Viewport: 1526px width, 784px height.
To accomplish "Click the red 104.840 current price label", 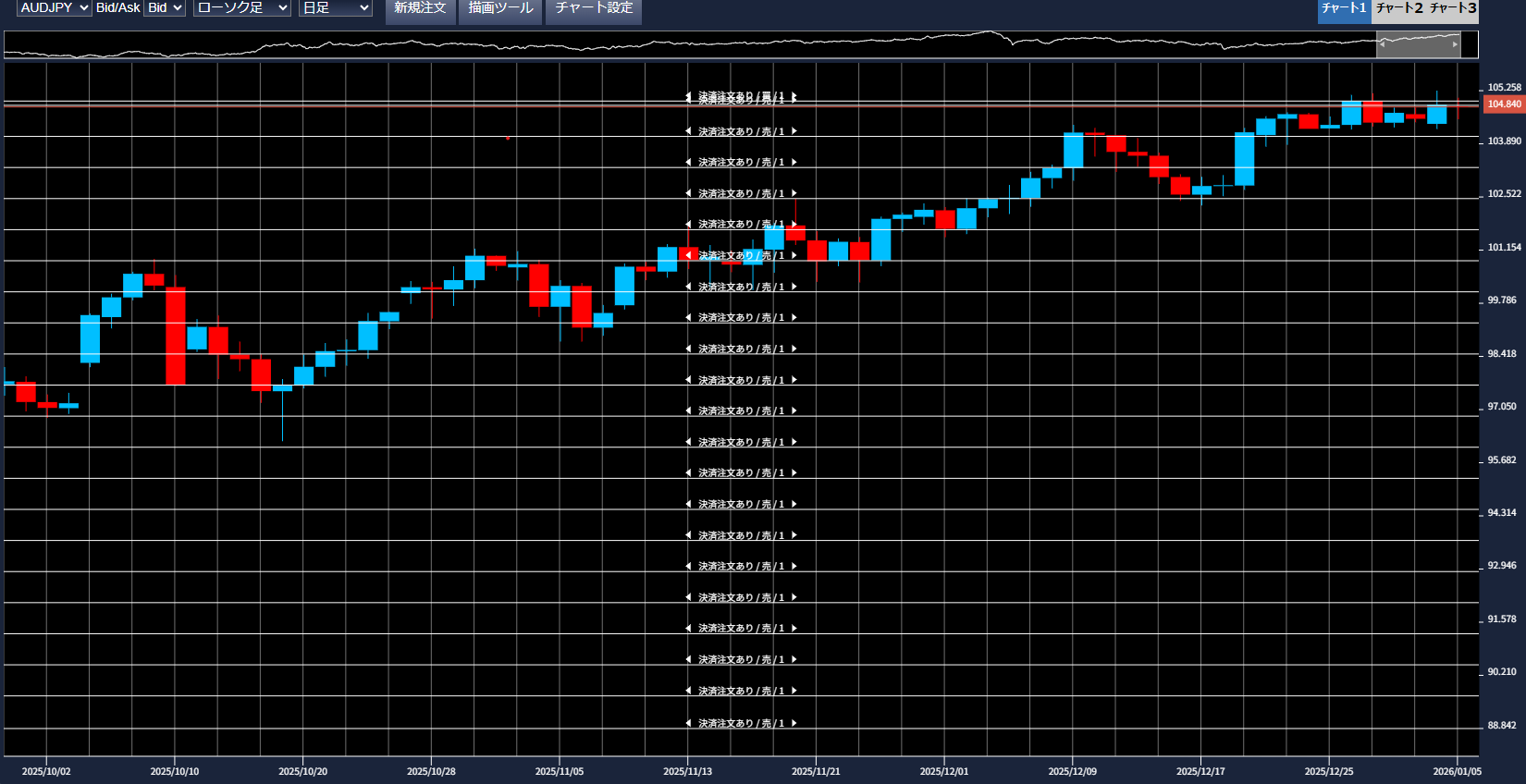I will [1504, 104].
